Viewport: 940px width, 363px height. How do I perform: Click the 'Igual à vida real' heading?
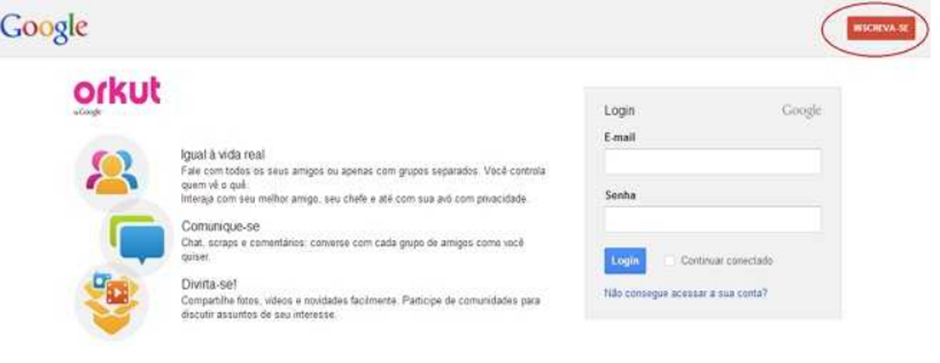(222, 155)
